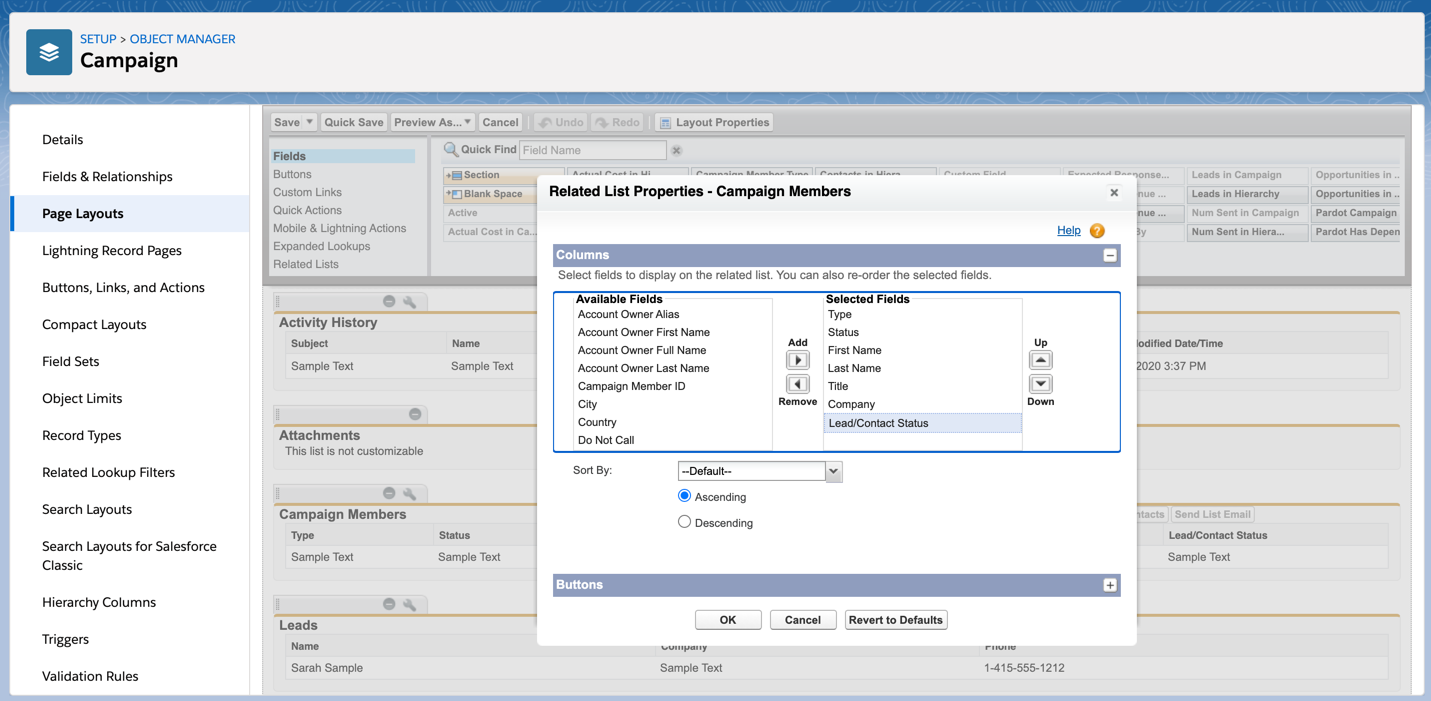Click the Add arrow button
The width and height of the screenshot is (1431, 701).
(x=797, y=360)
